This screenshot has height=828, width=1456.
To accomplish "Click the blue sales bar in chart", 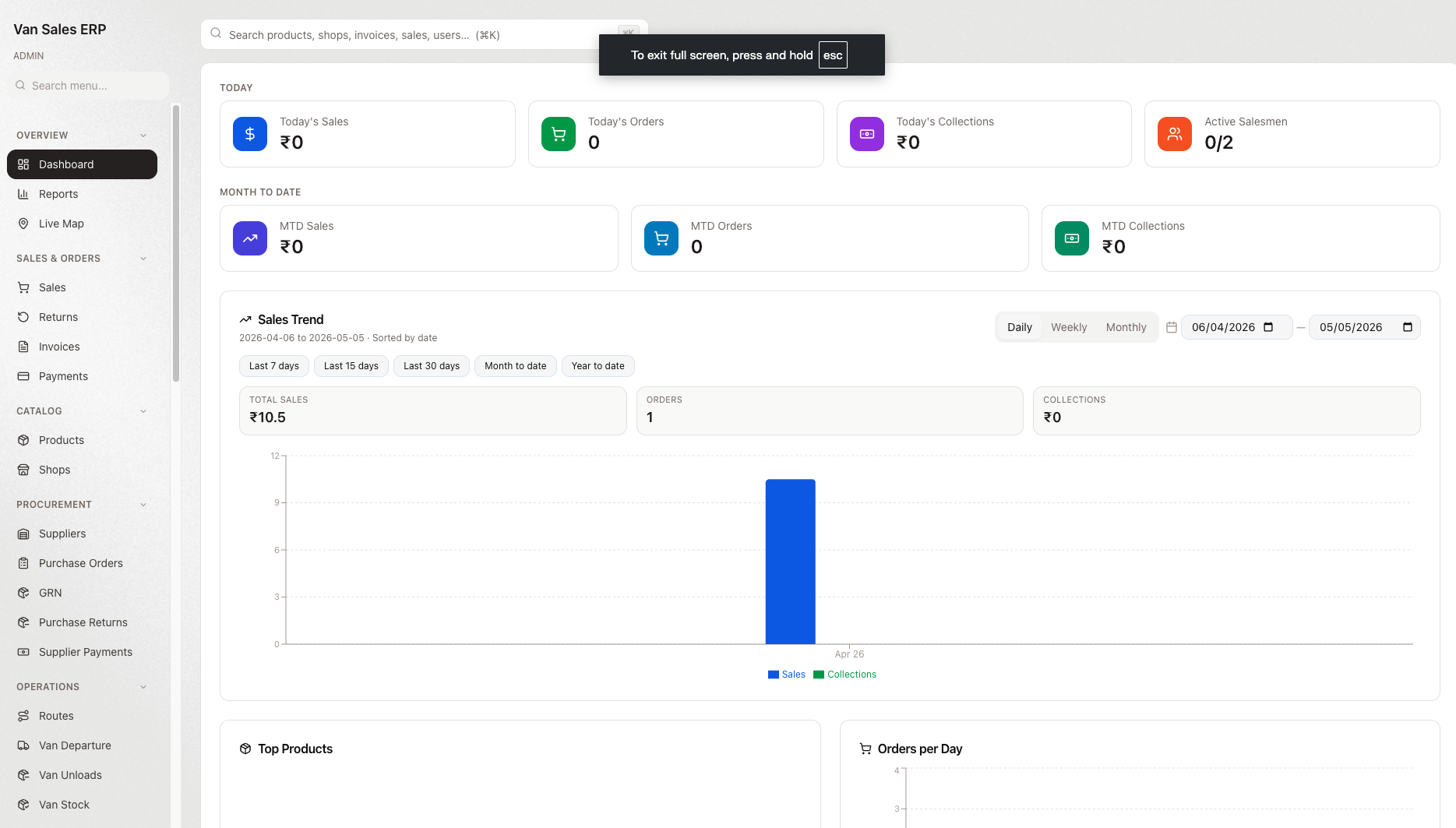I will (790, 562).
